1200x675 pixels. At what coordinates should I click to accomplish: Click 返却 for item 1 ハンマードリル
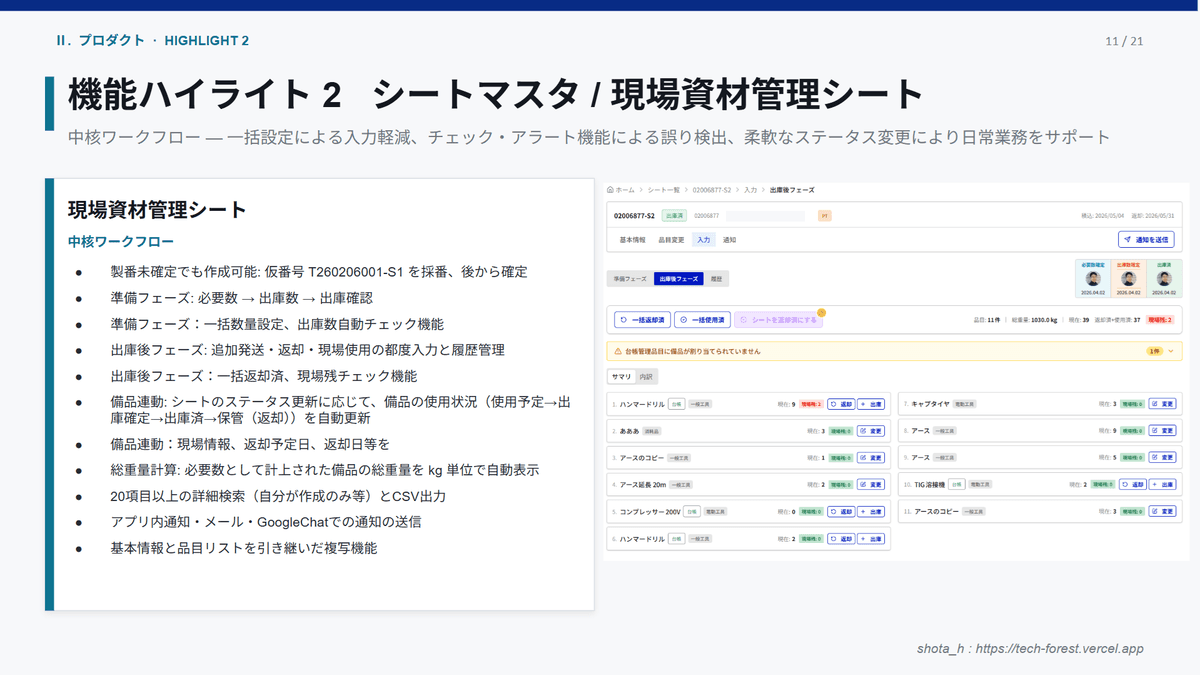click(841, 404)
